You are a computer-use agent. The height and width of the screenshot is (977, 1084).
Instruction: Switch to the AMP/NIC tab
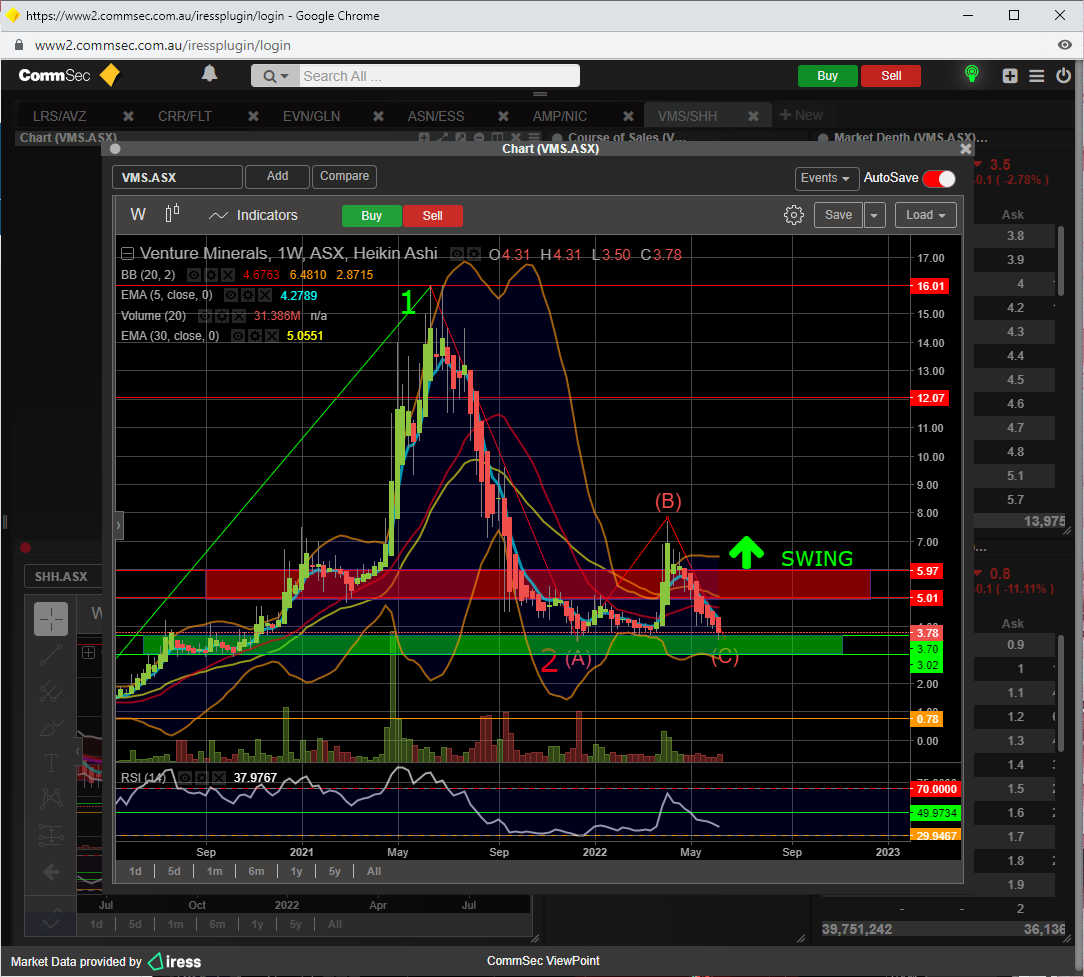point(559,116)
